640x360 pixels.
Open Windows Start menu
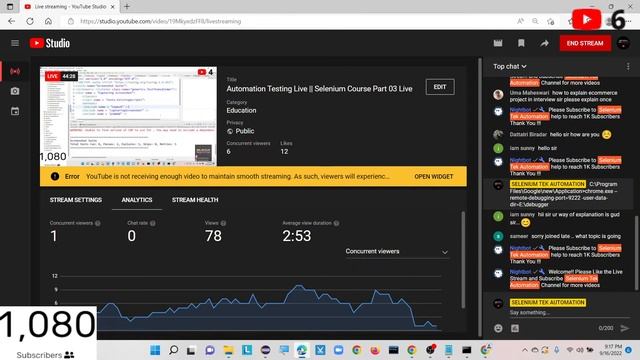tap(155, 350)
